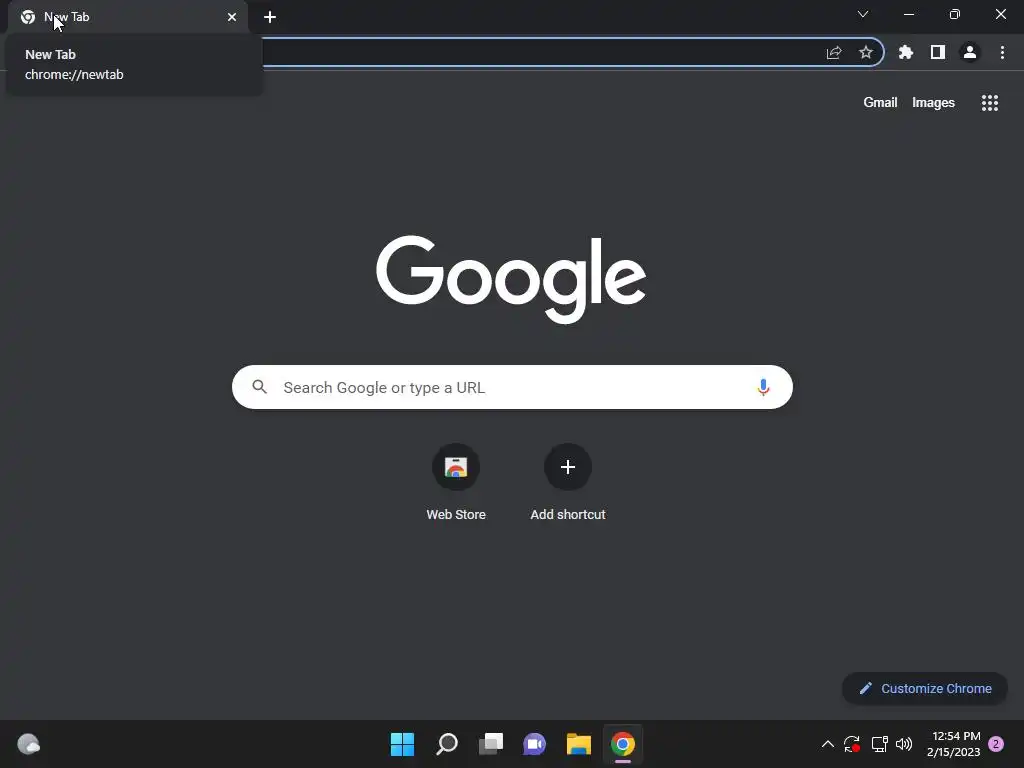Click the Chrome taskbar icon
This screenshot has height=768, width=1024.
coord(623,744)
